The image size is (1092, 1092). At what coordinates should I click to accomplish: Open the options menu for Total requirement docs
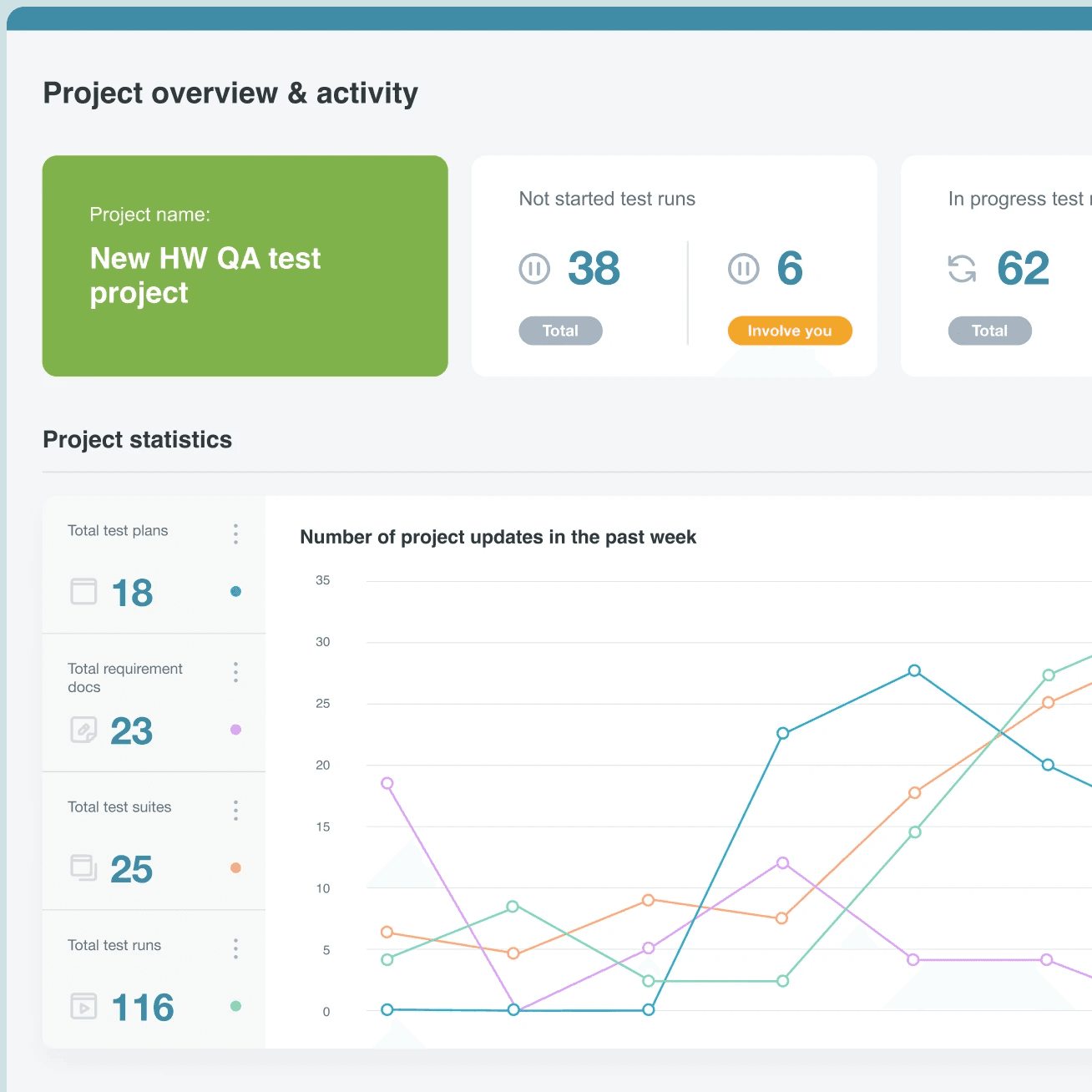click(x=235, y=672)
